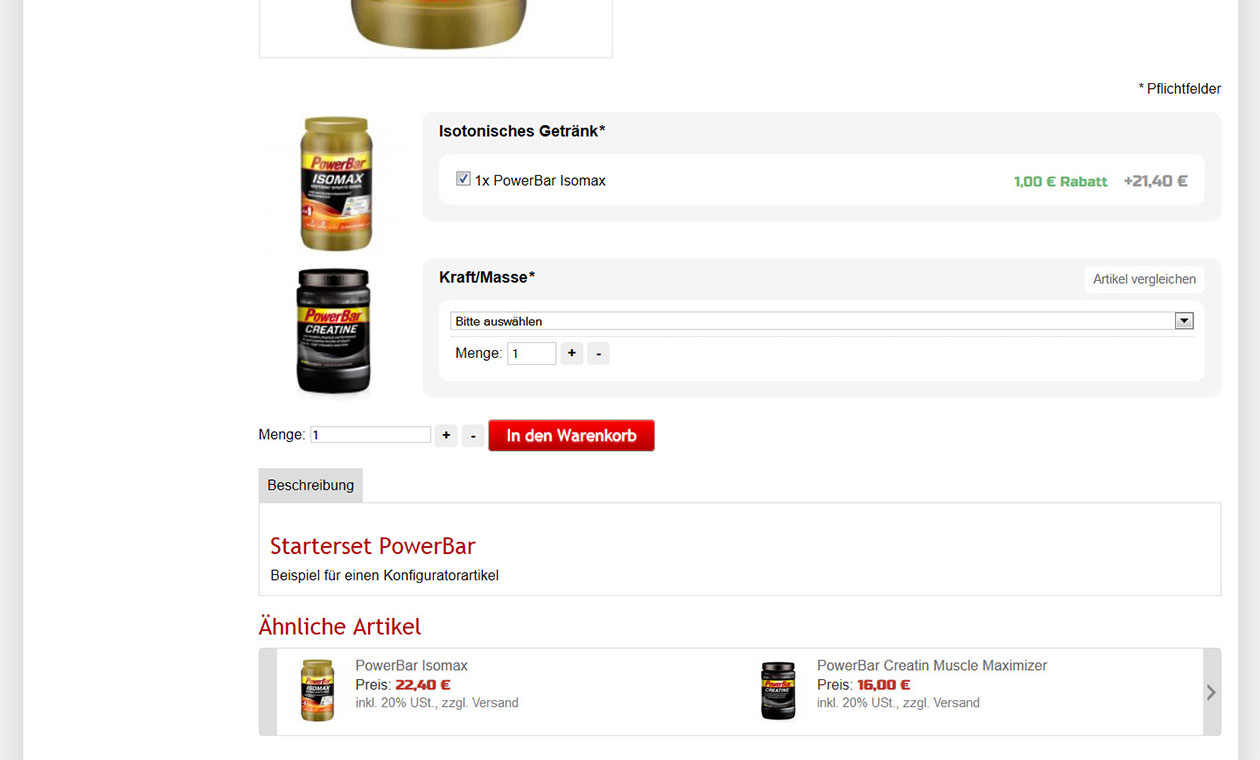Open PowerBar Creatin Muscle Maximizer link
This screenshot has height=760, width=1260.
[932, 665]
